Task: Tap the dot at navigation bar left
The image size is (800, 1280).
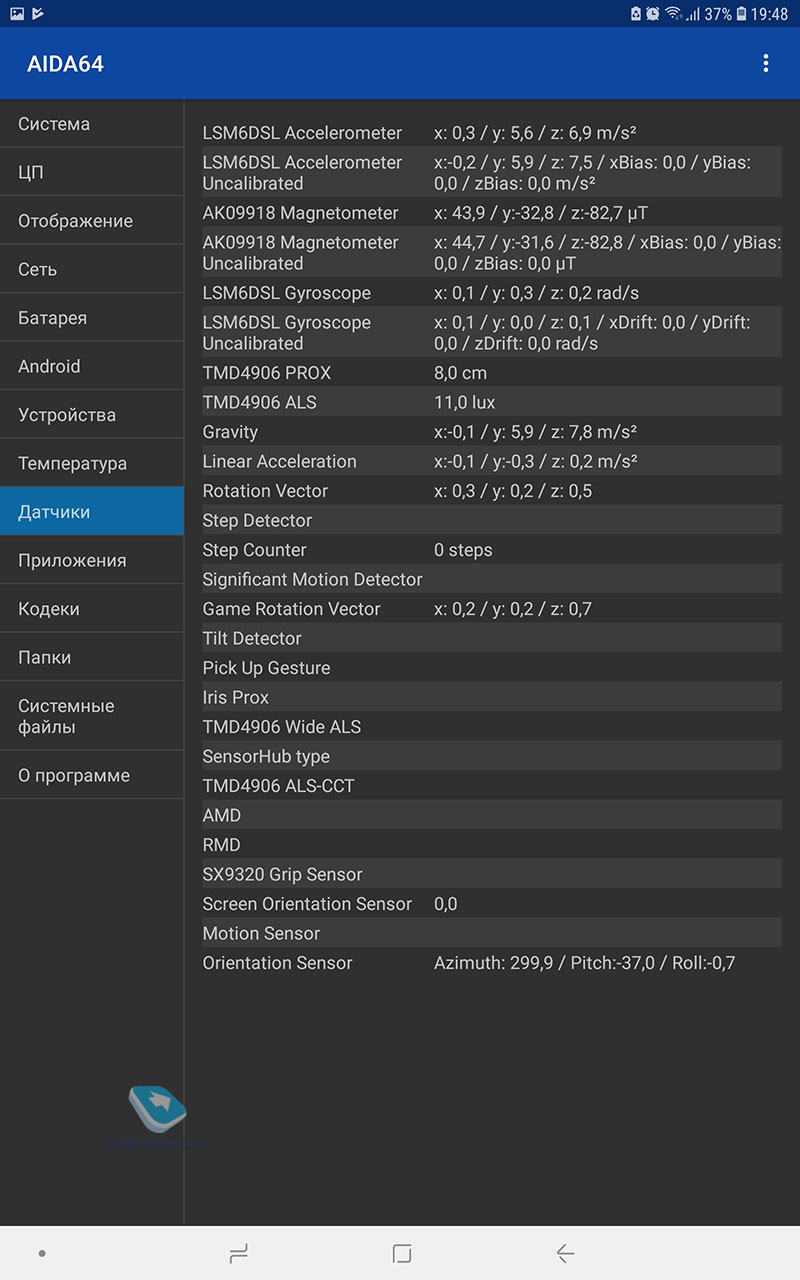Action: (x=41, y=1253)
